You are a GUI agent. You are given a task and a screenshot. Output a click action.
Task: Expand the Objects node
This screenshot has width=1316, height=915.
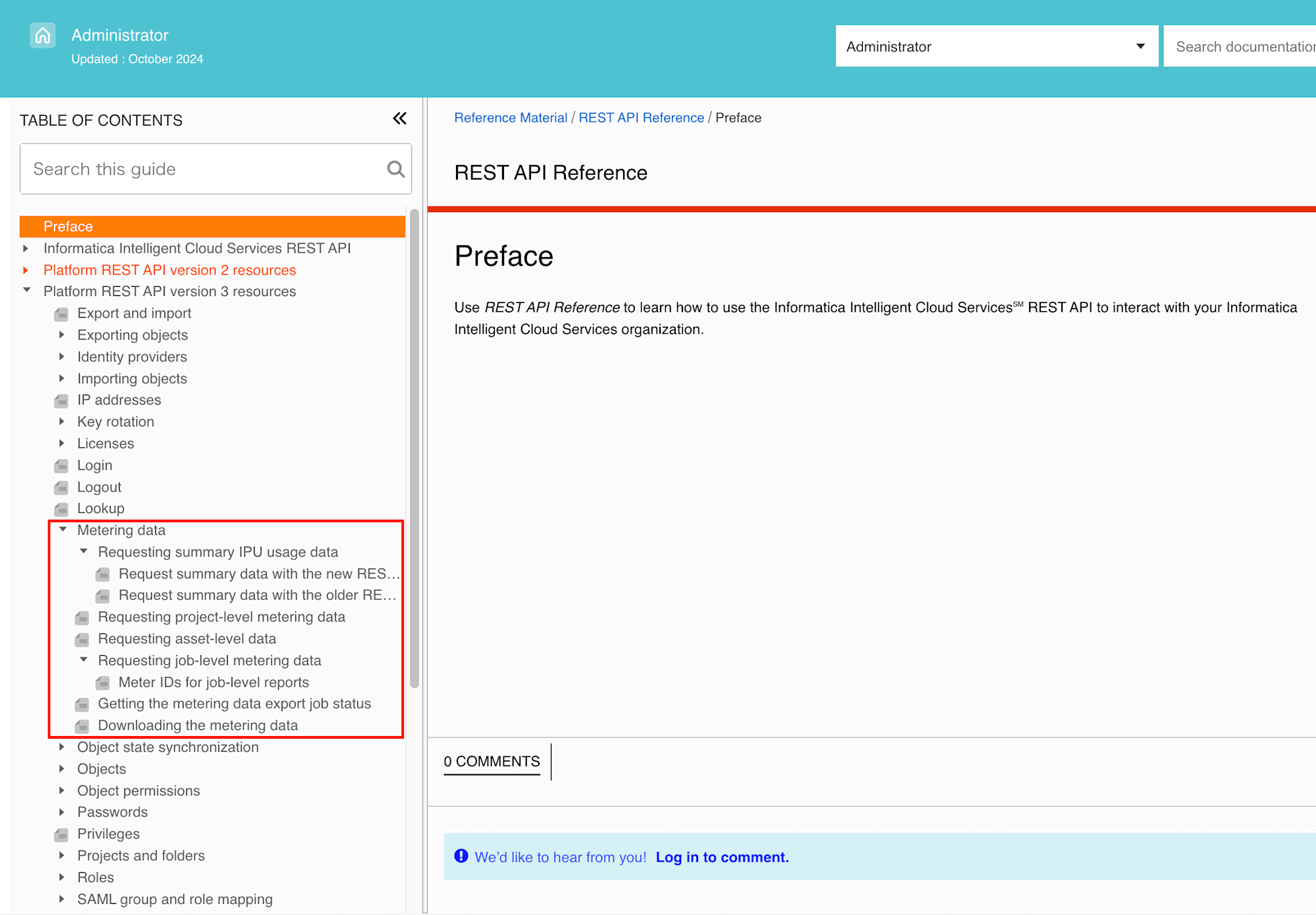pyautogui.click(x=61, y=769)
